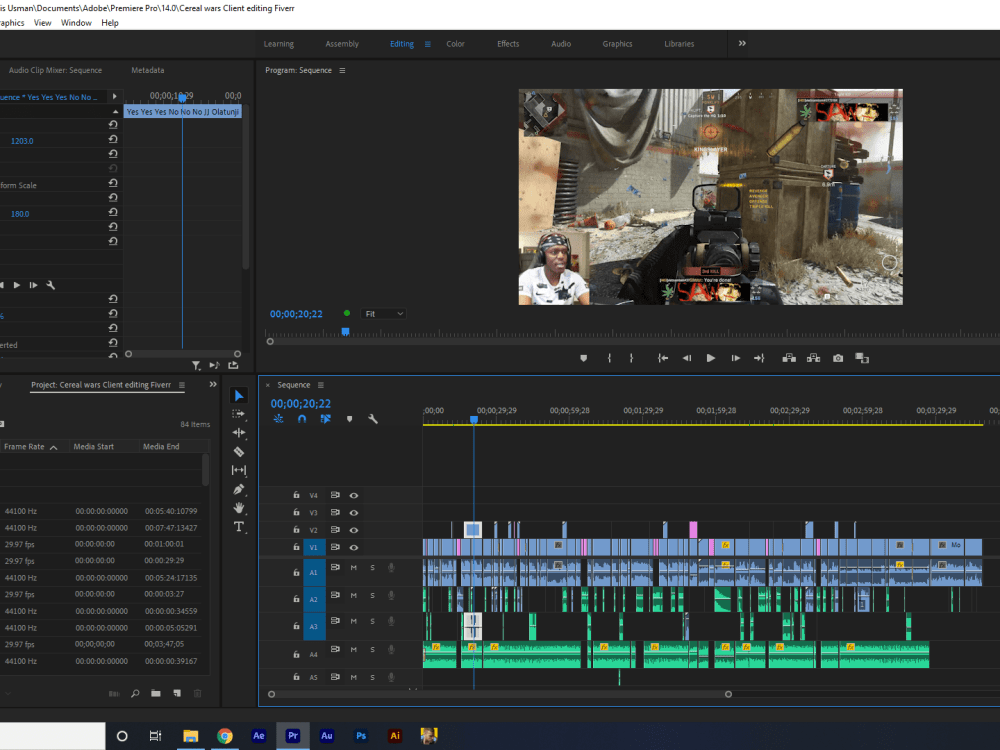The height and width of the screenshot is (750, 1000).
Task: Select the Type tool
Action: click(239, 527)
